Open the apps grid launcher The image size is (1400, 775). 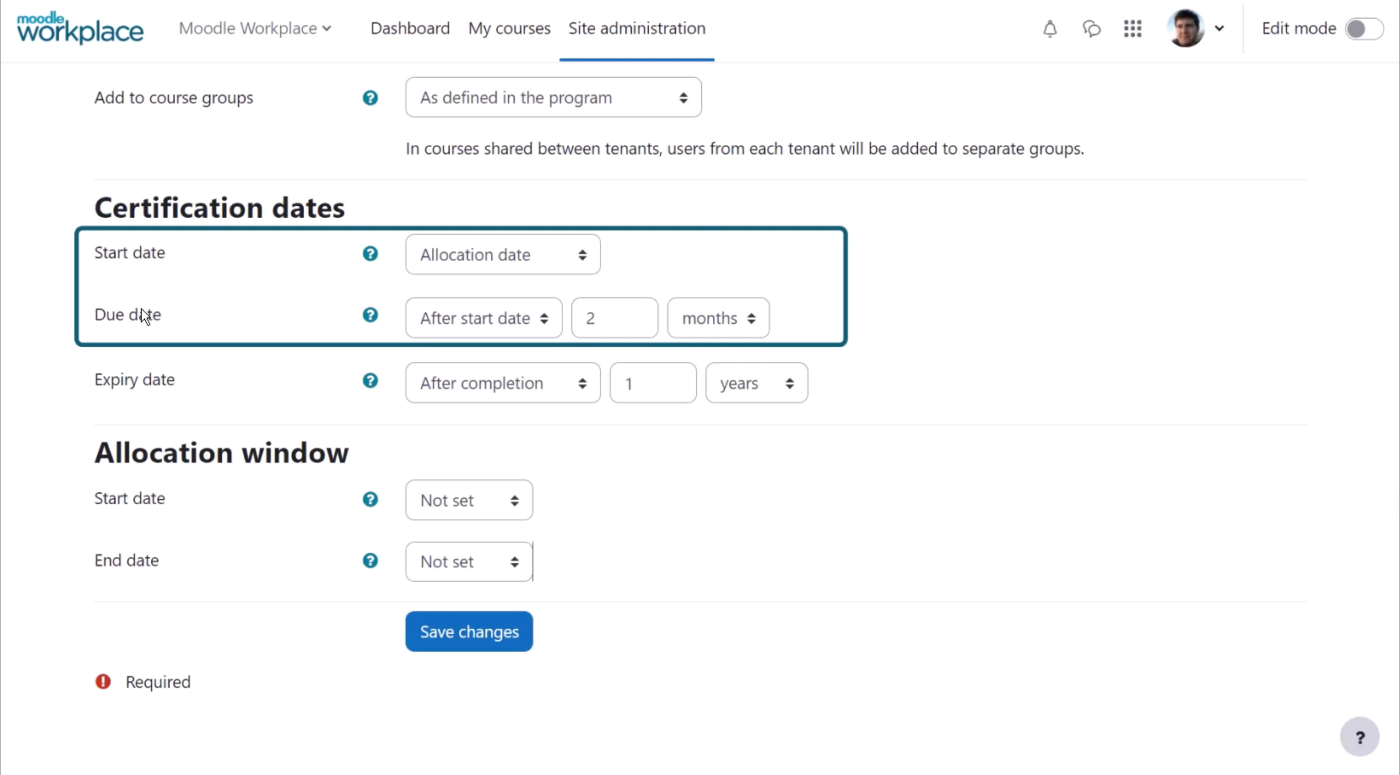[1132, 28]
